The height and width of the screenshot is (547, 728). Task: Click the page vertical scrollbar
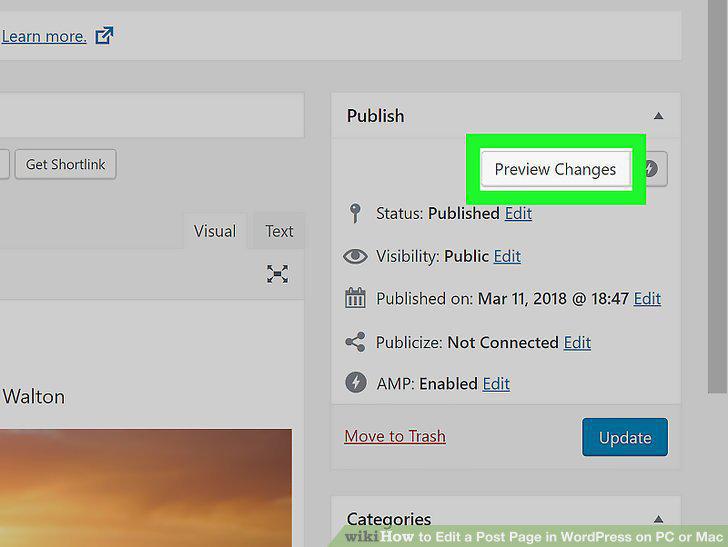click(718, 195)
